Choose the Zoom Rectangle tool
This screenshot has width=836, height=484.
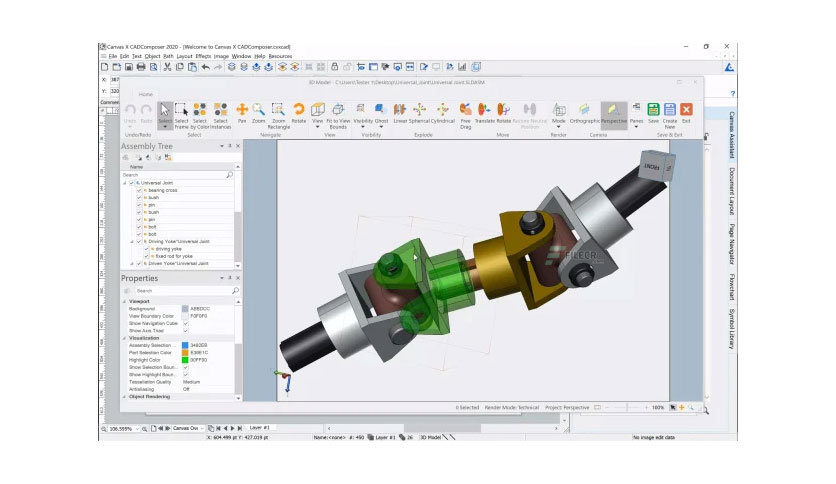278,116
